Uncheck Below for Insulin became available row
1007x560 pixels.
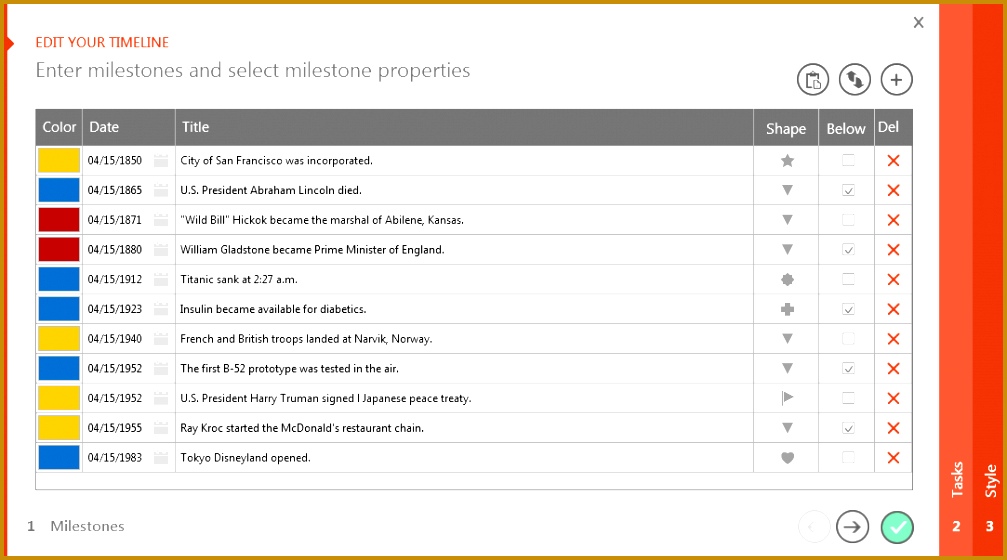point(848,309)
